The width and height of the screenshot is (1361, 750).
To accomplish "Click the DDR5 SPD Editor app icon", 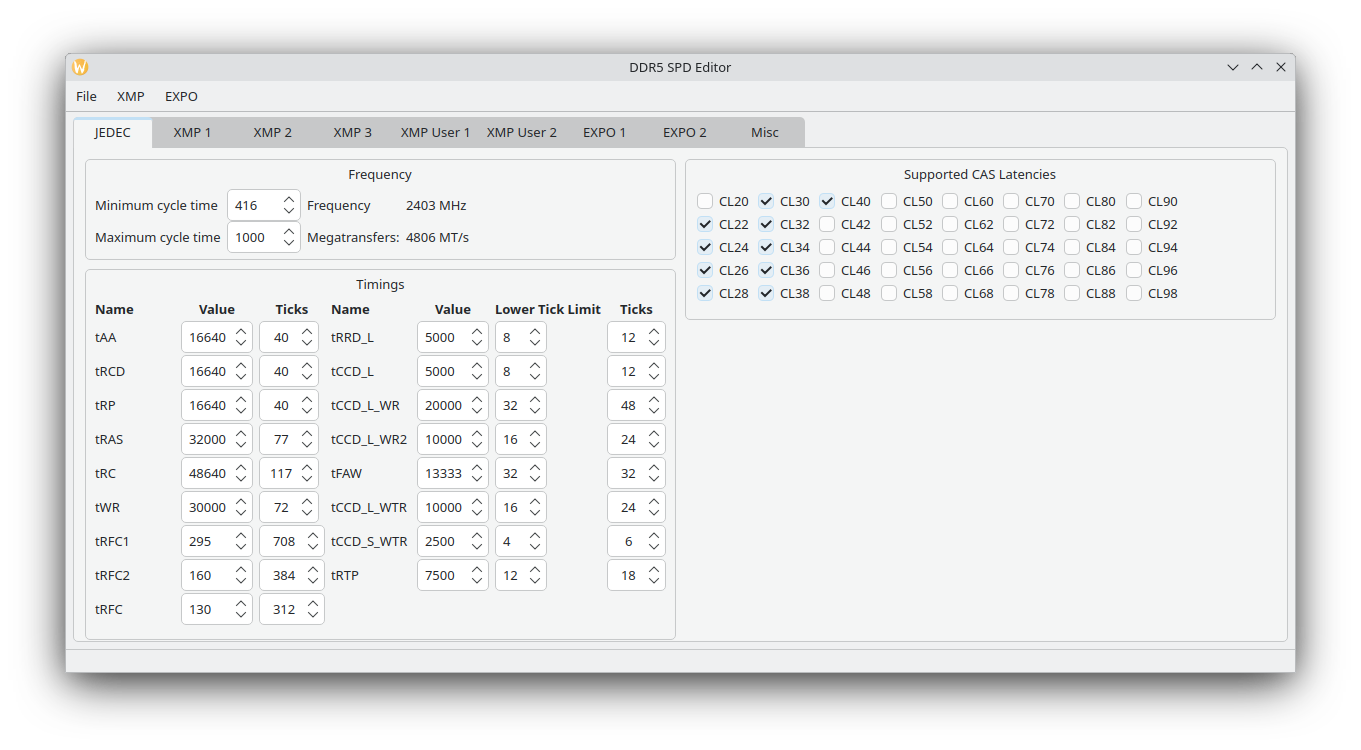I will (80, 67).
